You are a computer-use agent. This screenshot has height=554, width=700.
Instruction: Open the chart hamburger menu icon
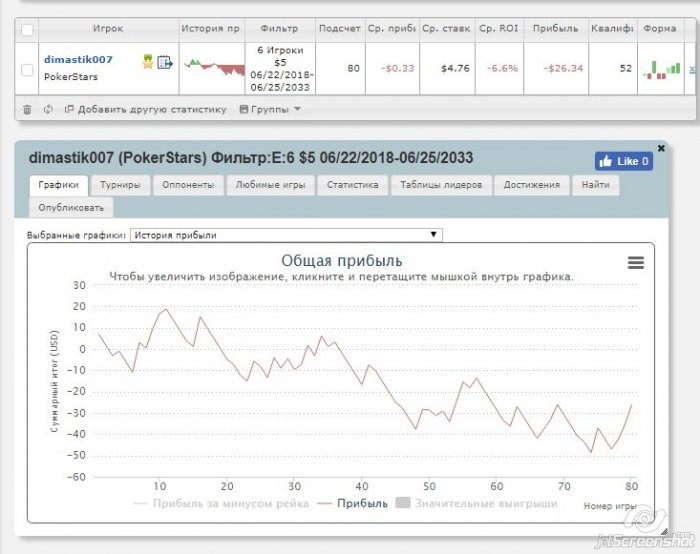(636, 262)
